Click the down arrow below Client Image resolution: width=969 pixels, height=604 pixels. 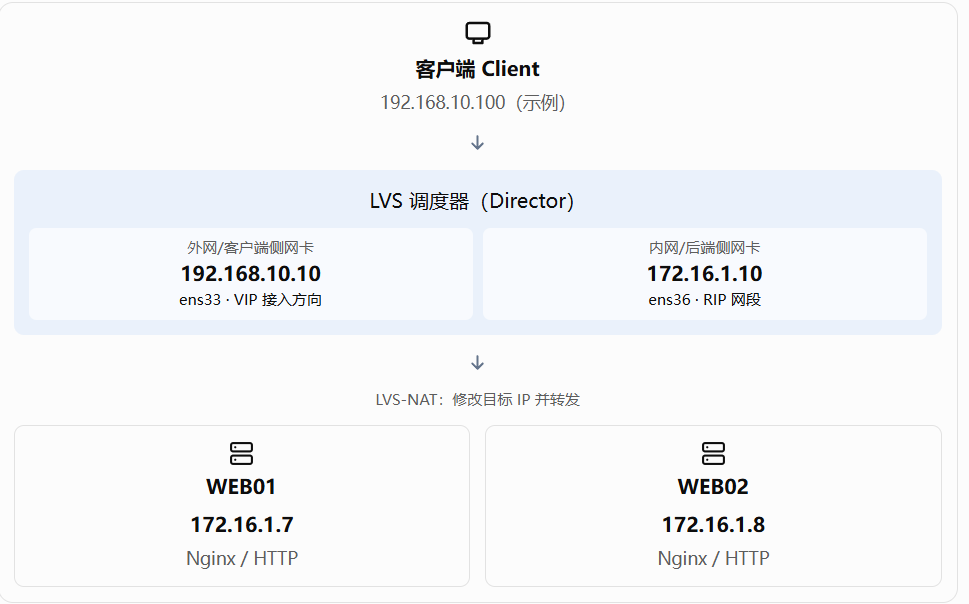coord(478,143)
